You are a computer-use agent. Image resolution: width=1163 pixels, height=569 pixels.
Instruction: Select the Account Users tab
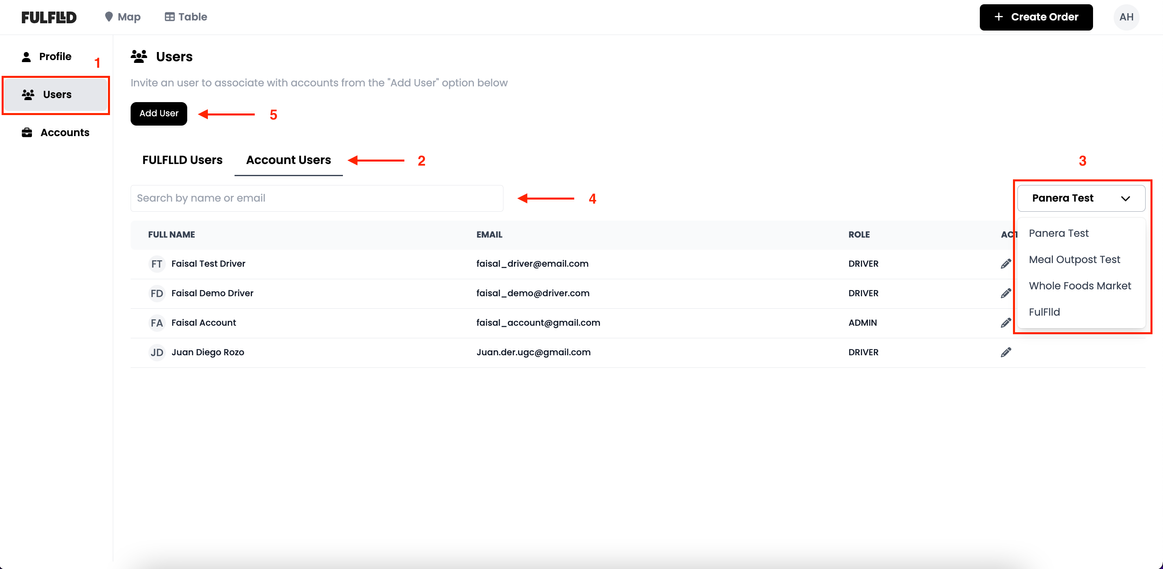click(x=288, y=160)
